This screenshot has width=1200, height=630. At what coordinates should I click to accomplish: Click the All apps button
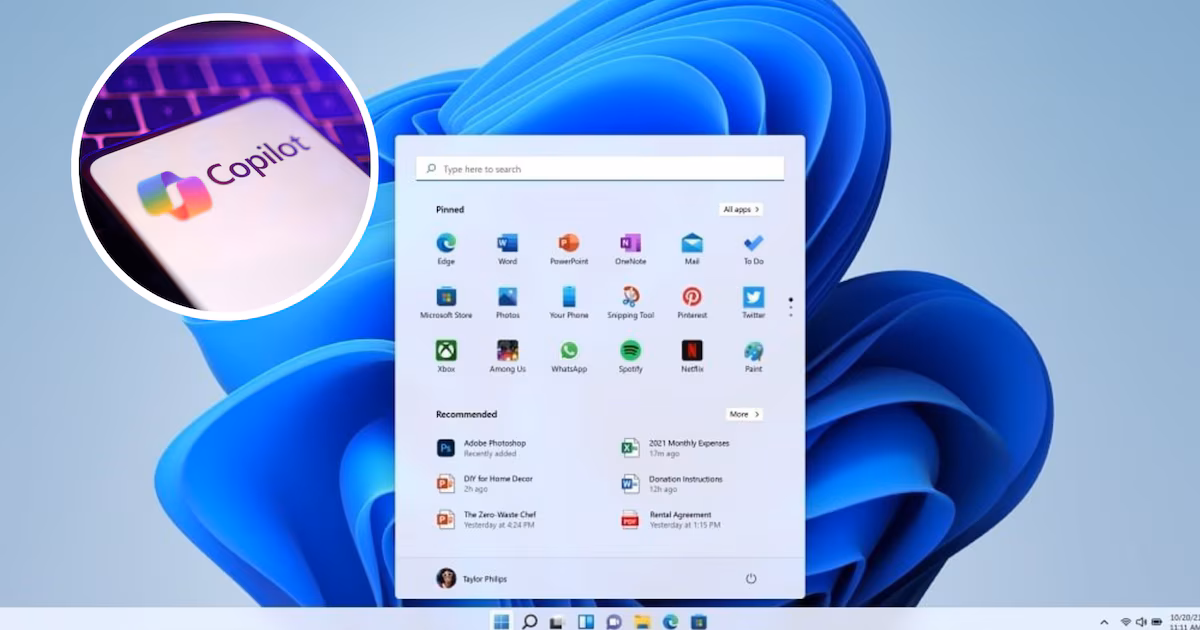click(x=741, y=210)
